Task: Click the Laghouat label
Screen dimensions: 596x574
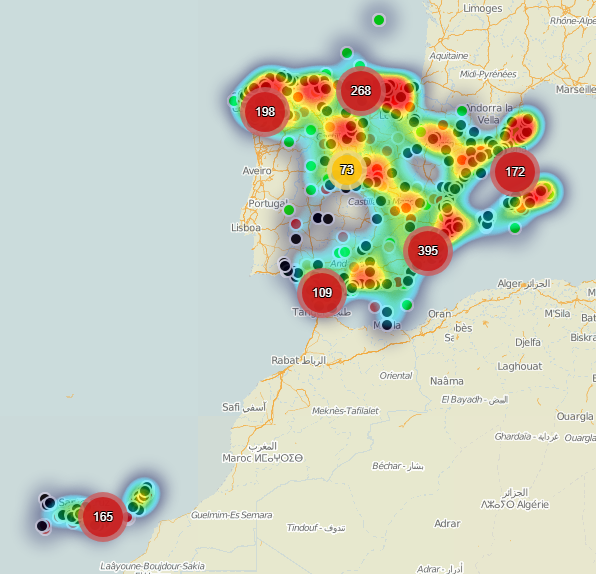Action: pyautogui.click(x=520, y=366)
